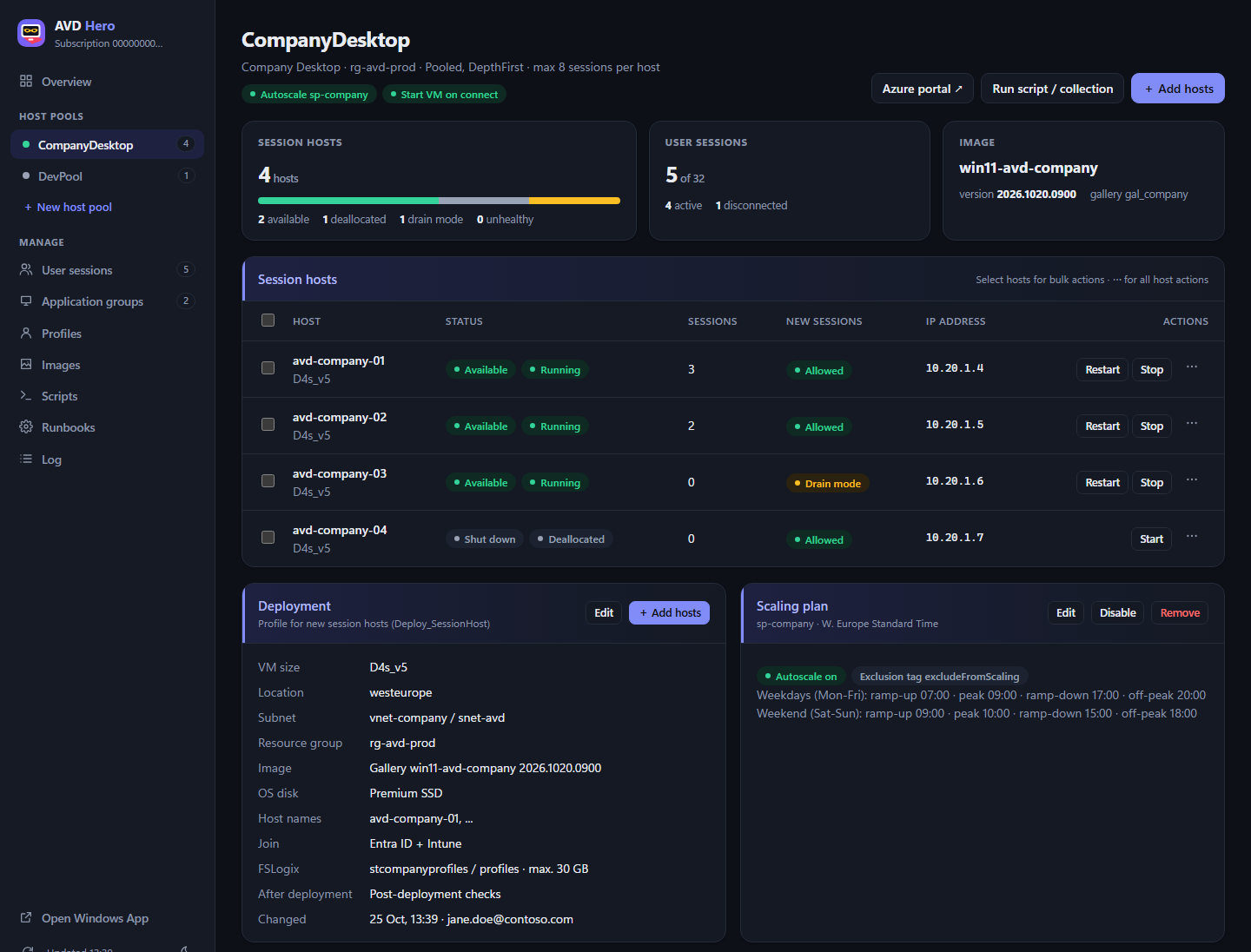1251x952 pixels.
Task: Open Scripts via its terminal prompt icon
Action: point(26,395)
